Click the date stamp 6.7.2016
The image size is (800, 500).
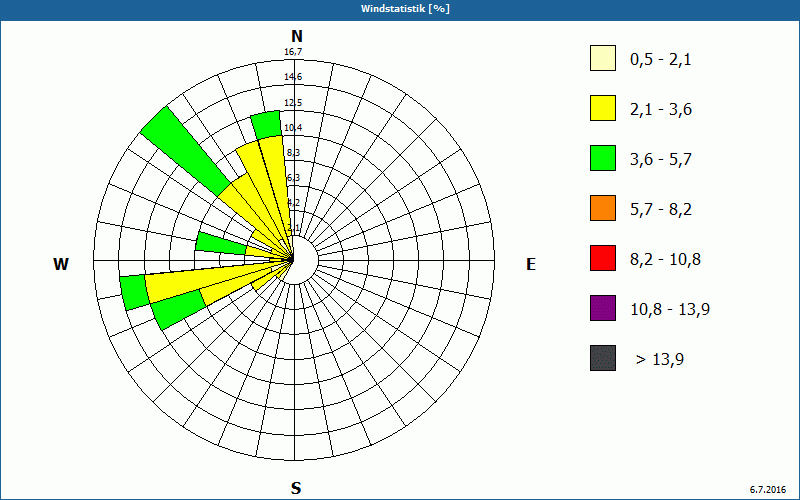point(768,489)
